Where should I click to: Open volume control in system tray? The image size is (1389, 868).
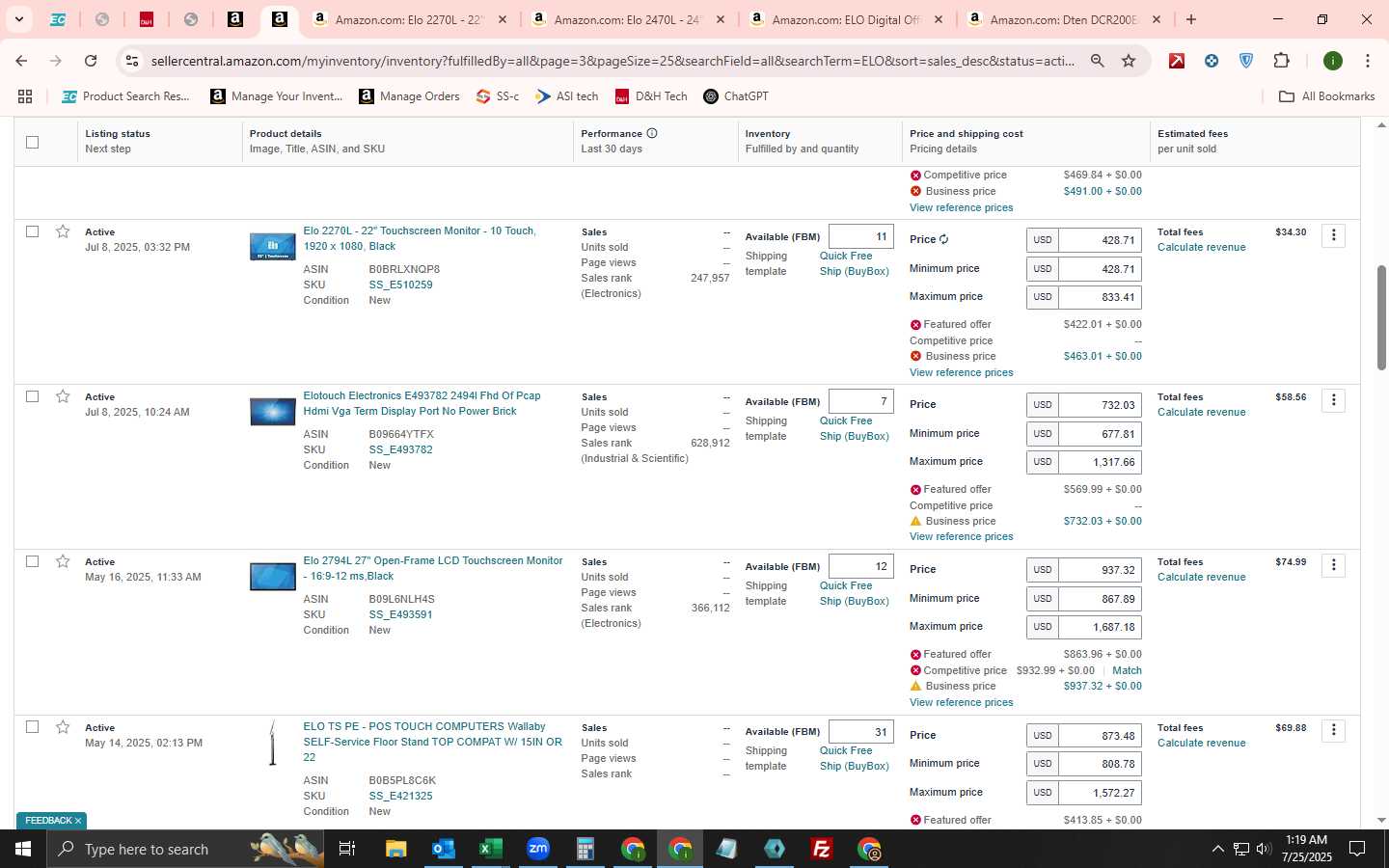tap(1264, 849)
